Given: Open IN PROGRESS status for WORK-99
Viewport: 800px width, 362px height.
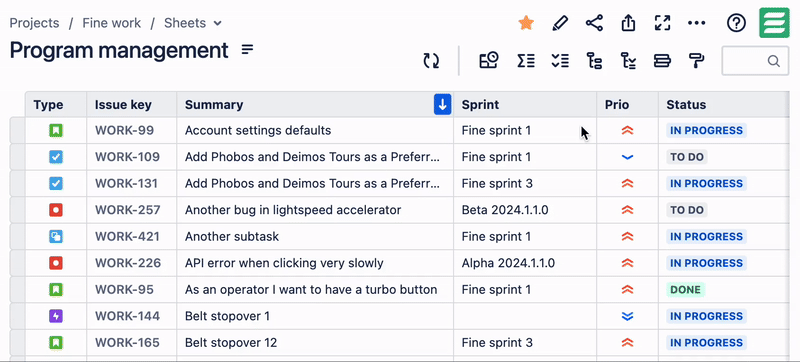Looking at the screenshot, I should (x=706, y=131).
